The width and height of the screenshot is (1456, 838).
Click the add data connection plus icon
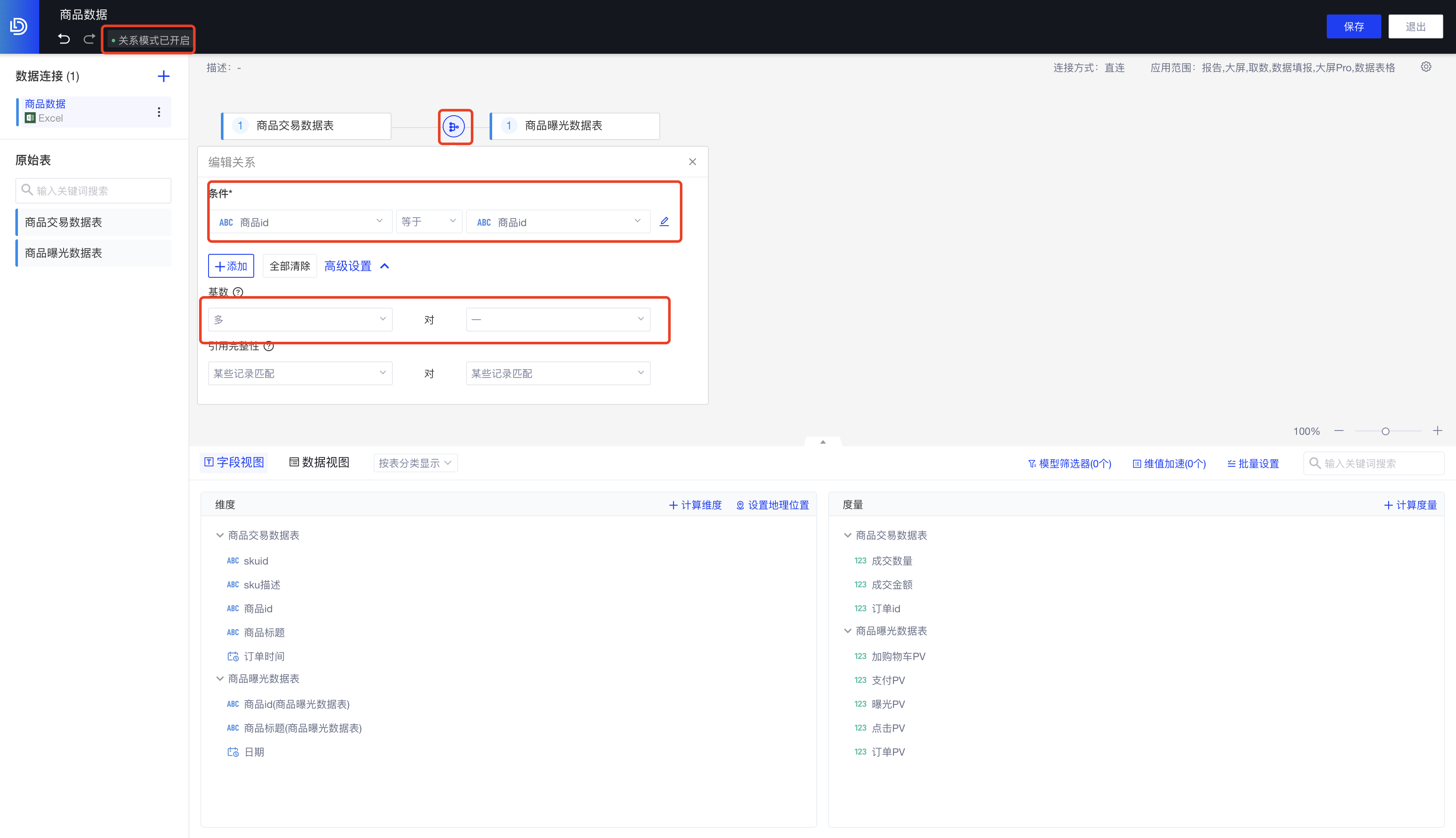[163, 76]
